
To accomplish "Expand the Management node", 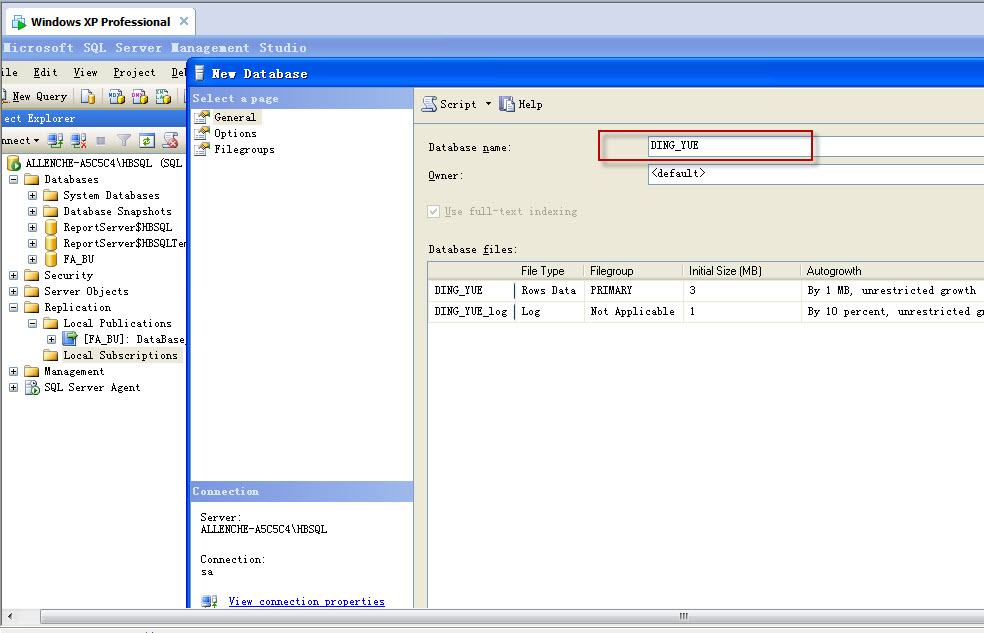I will 13,371.
